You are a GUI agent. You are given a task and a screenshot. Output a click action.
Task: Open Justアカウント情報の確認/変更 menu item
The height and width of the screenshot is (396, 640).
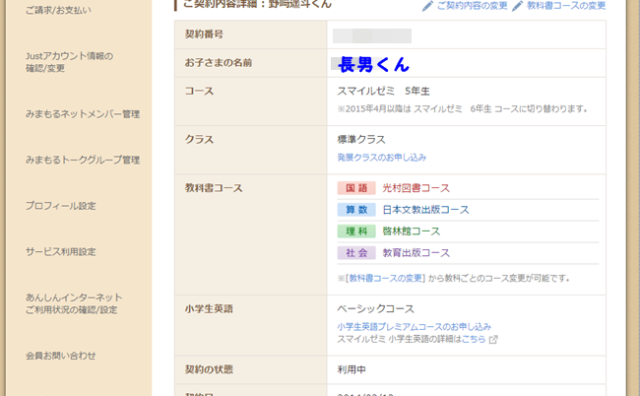69,62
